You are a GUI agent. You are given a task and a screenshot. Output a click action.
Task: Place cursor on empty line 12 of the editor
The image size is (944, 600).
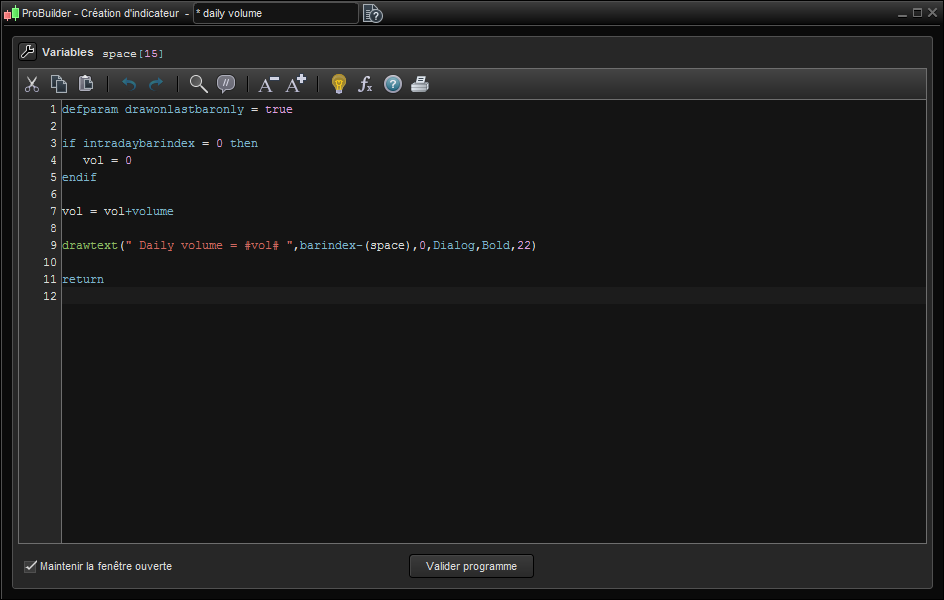click(x=400, y=296)
